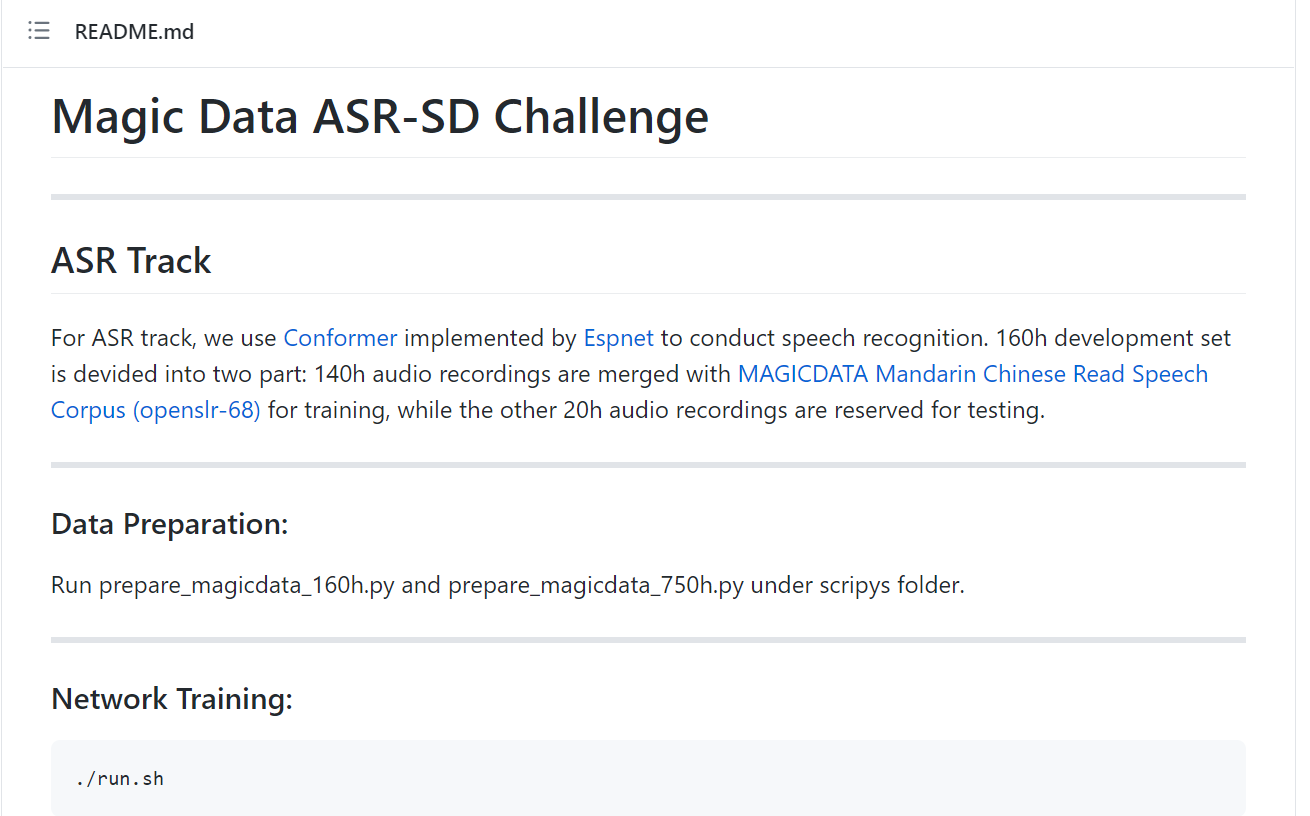
Task: Click the prepare_magicdata_160h.py filename text
Action: point(246,585)
